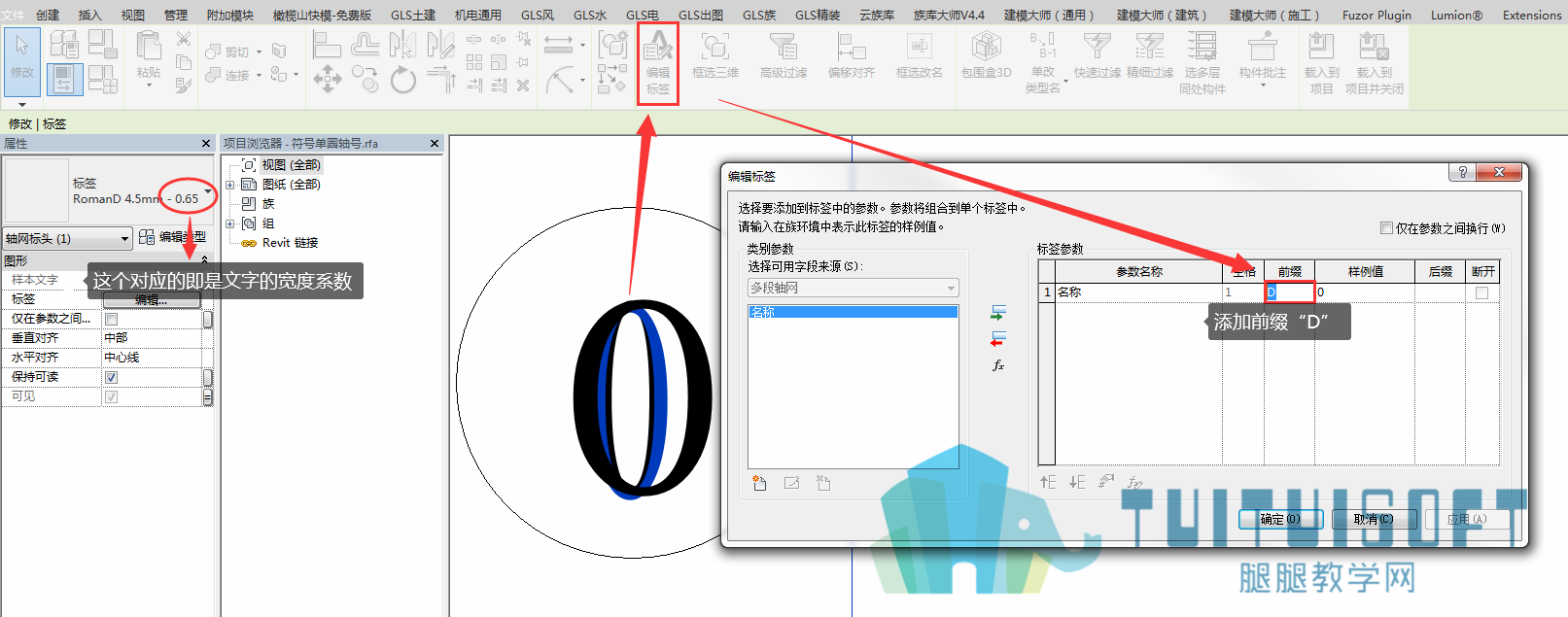Screen dimensions: 1568x617
Task: Click 应用 (A) in the dialog
Action: click(1467, 519)
